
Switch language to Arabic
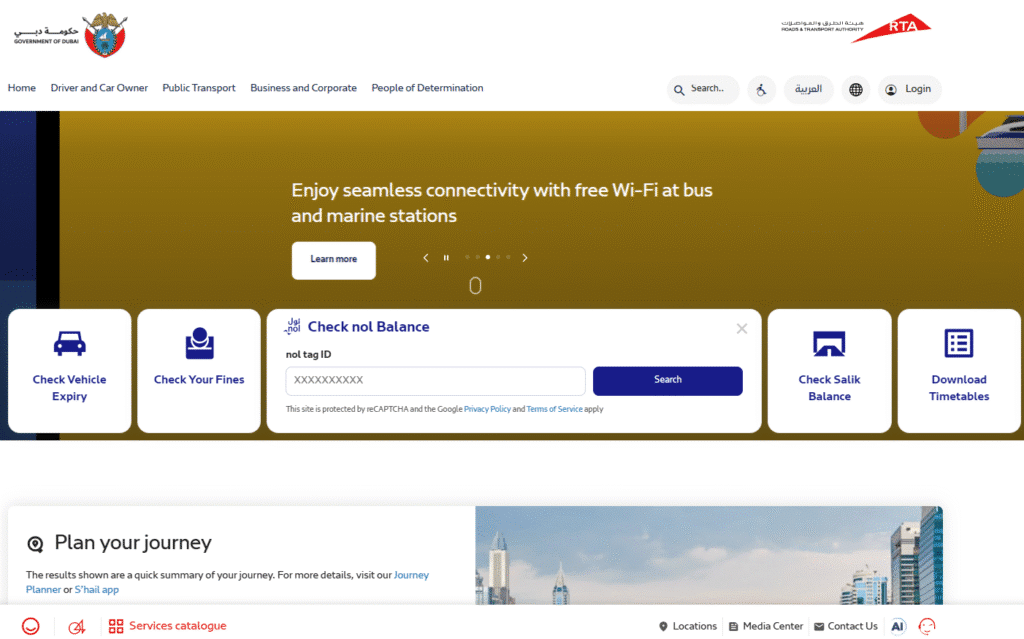pyautogui.click(x=808, y=90)
